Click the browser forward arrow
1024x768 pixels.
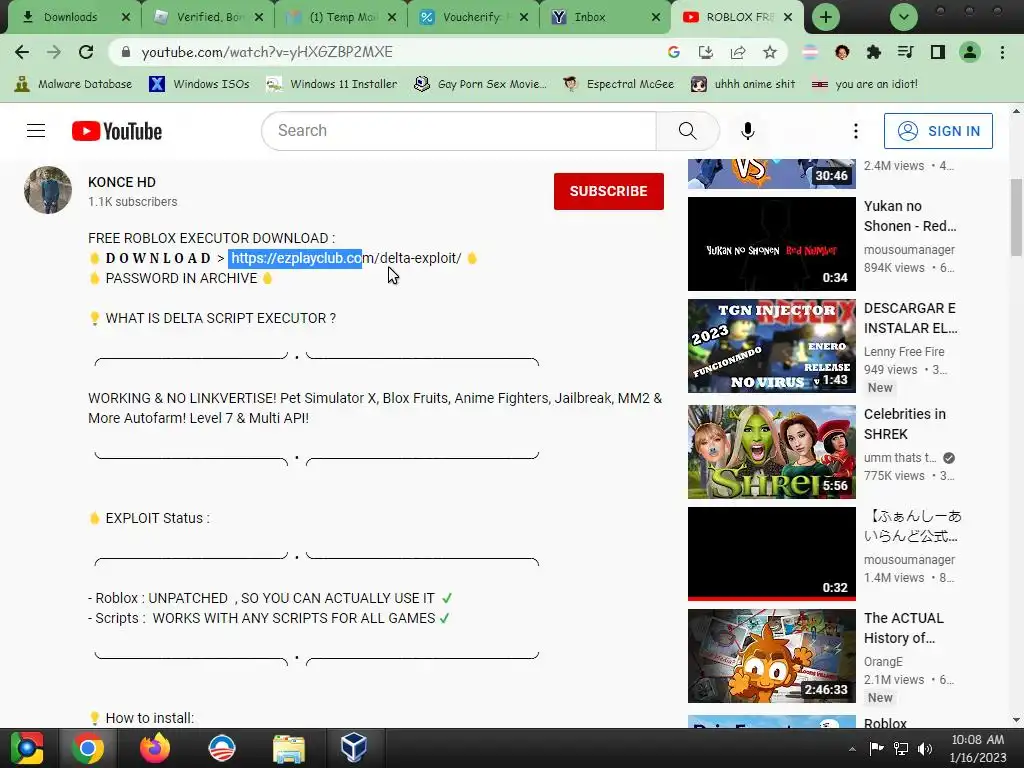pyautogui.click(x=54, y=52)
